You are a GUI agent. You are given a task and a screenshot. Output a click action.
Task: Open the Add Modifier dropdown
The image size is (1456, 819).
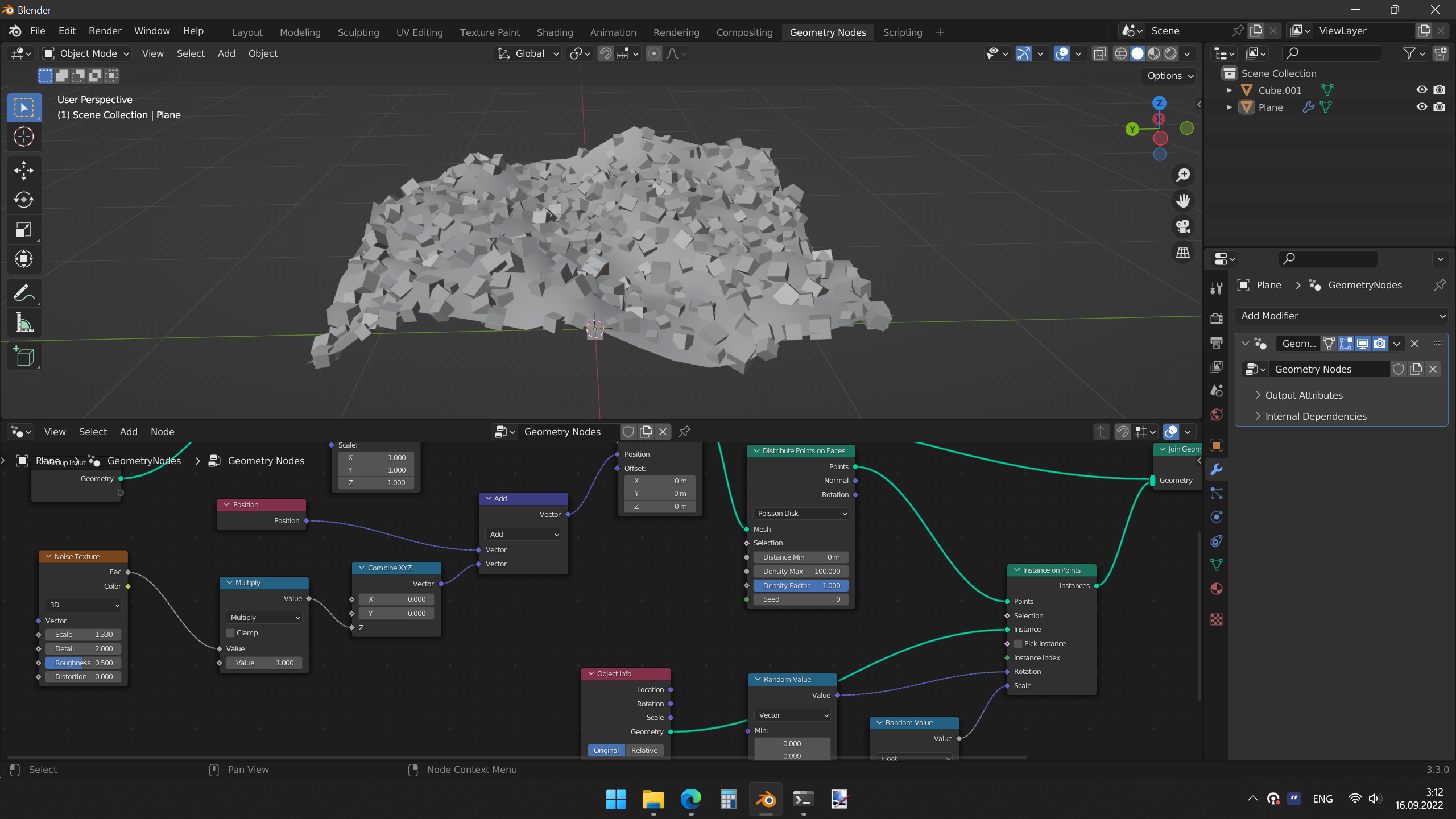point(1342,316)
